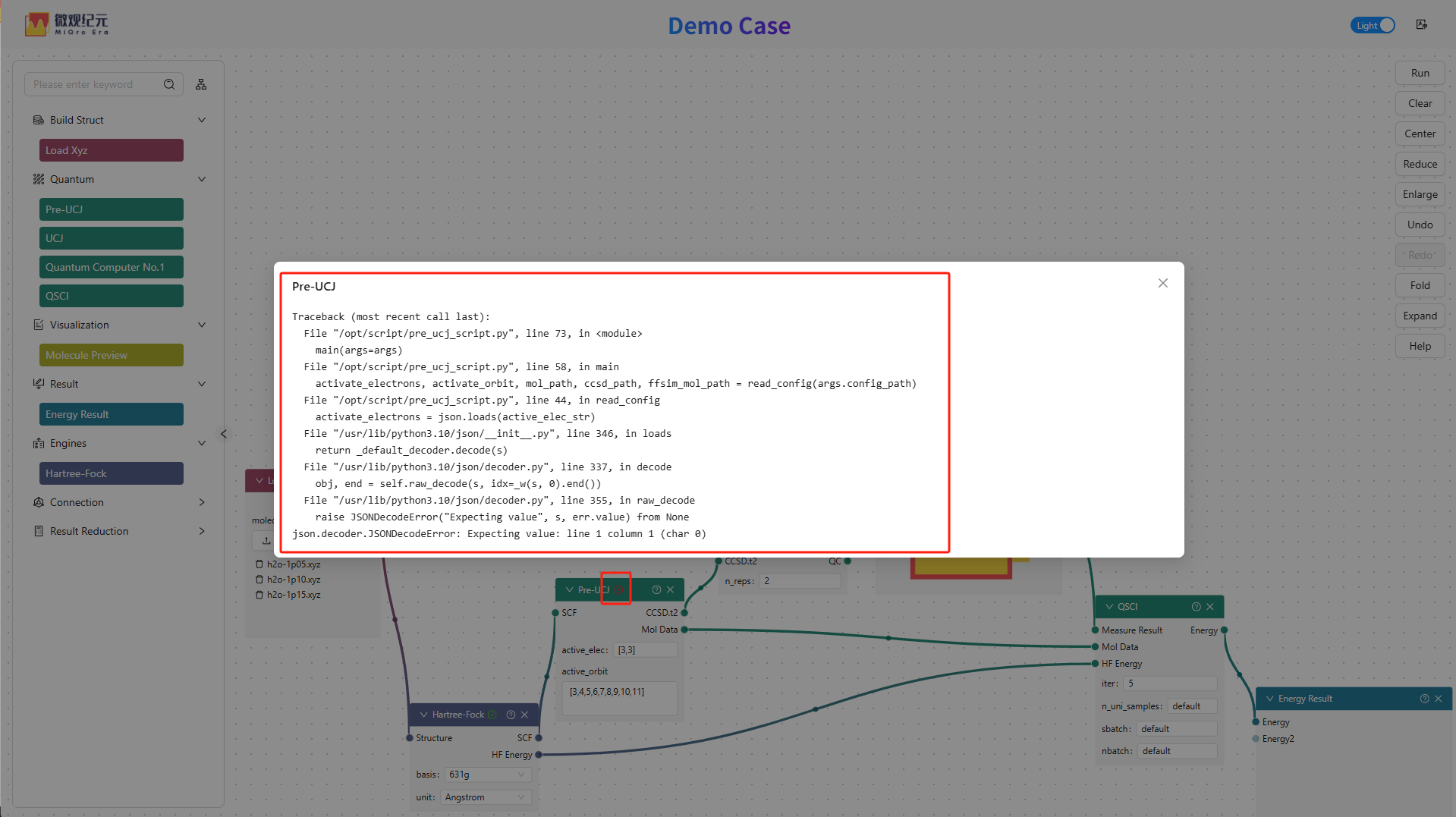
Task: Remove the Pre-UCJ node from canvas
Action: [670, 589]
